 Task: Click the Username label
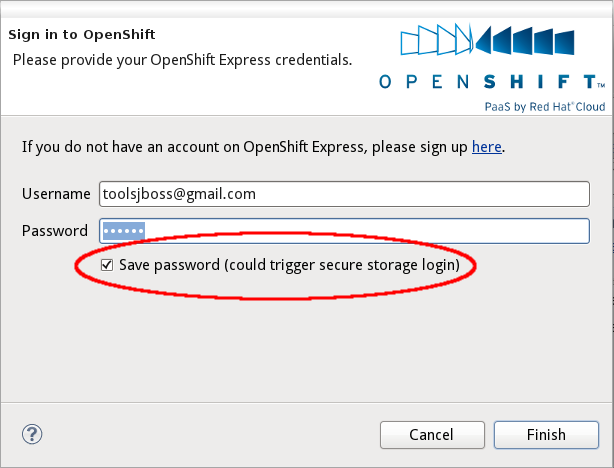coord(56,194)
